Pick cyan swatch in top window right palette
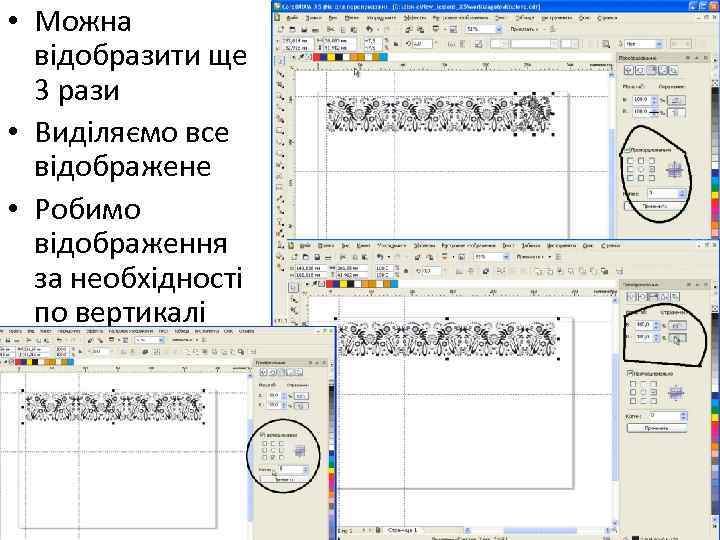 (x=715, y=180)
